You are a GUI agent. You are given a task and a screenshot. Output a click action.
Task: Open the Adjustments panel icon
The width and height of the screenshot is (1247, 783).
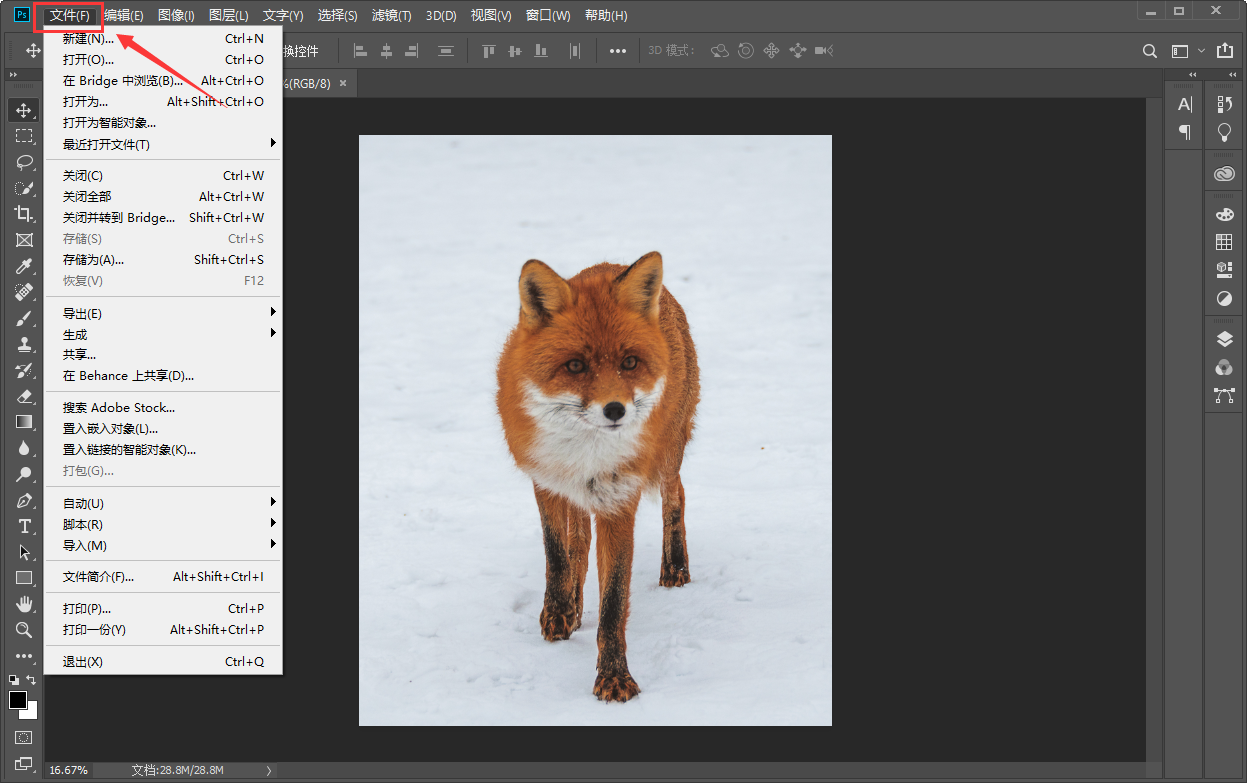point(1224,298)
